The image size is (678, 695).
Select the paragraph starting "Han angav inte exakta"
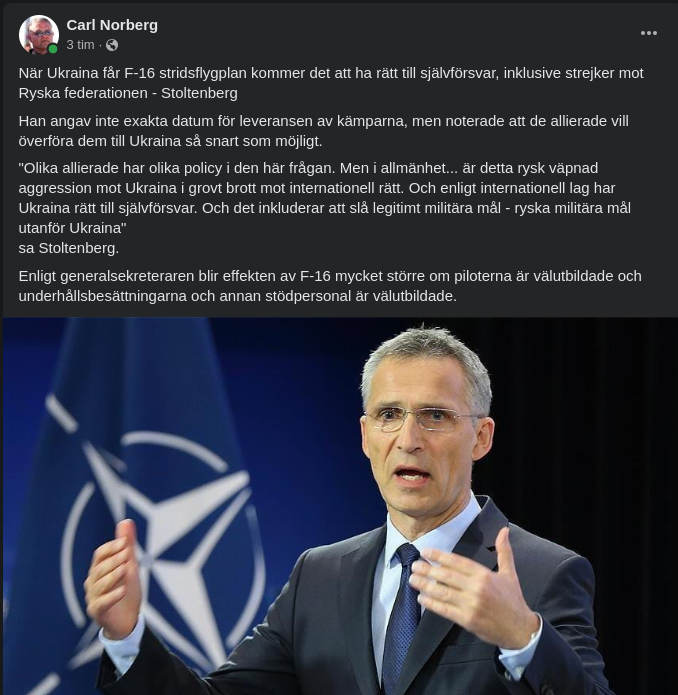(x=323, y=131)
